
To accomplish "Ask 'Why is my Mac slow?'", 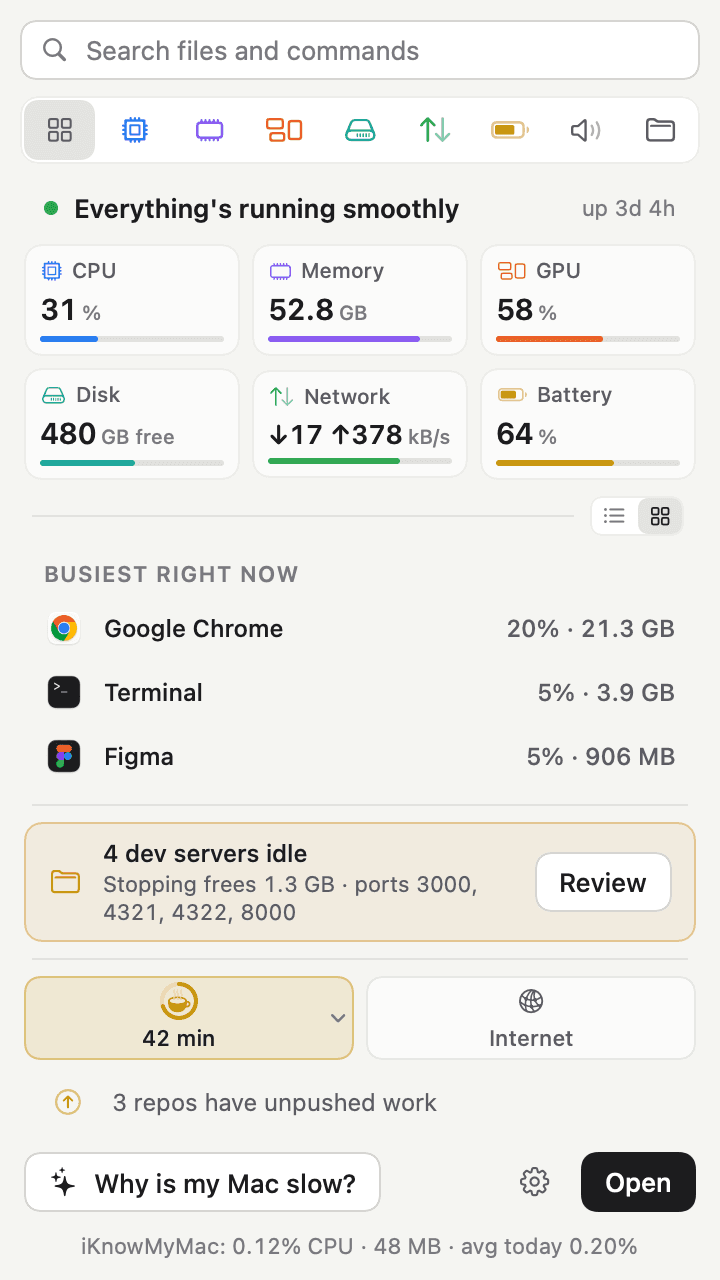I will click(x=202, y=1183).
